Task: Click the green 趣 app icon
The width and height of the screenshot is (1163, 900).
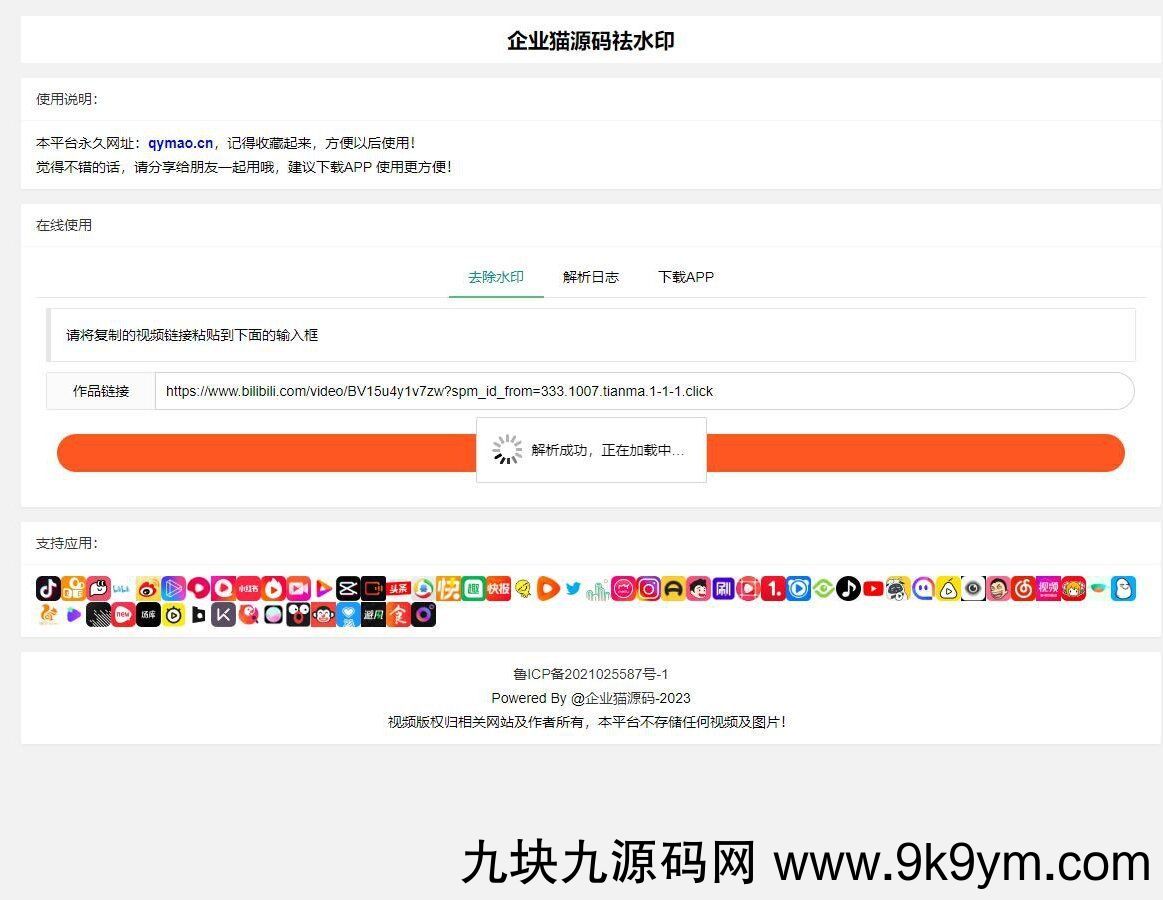Action: (473, 589)
